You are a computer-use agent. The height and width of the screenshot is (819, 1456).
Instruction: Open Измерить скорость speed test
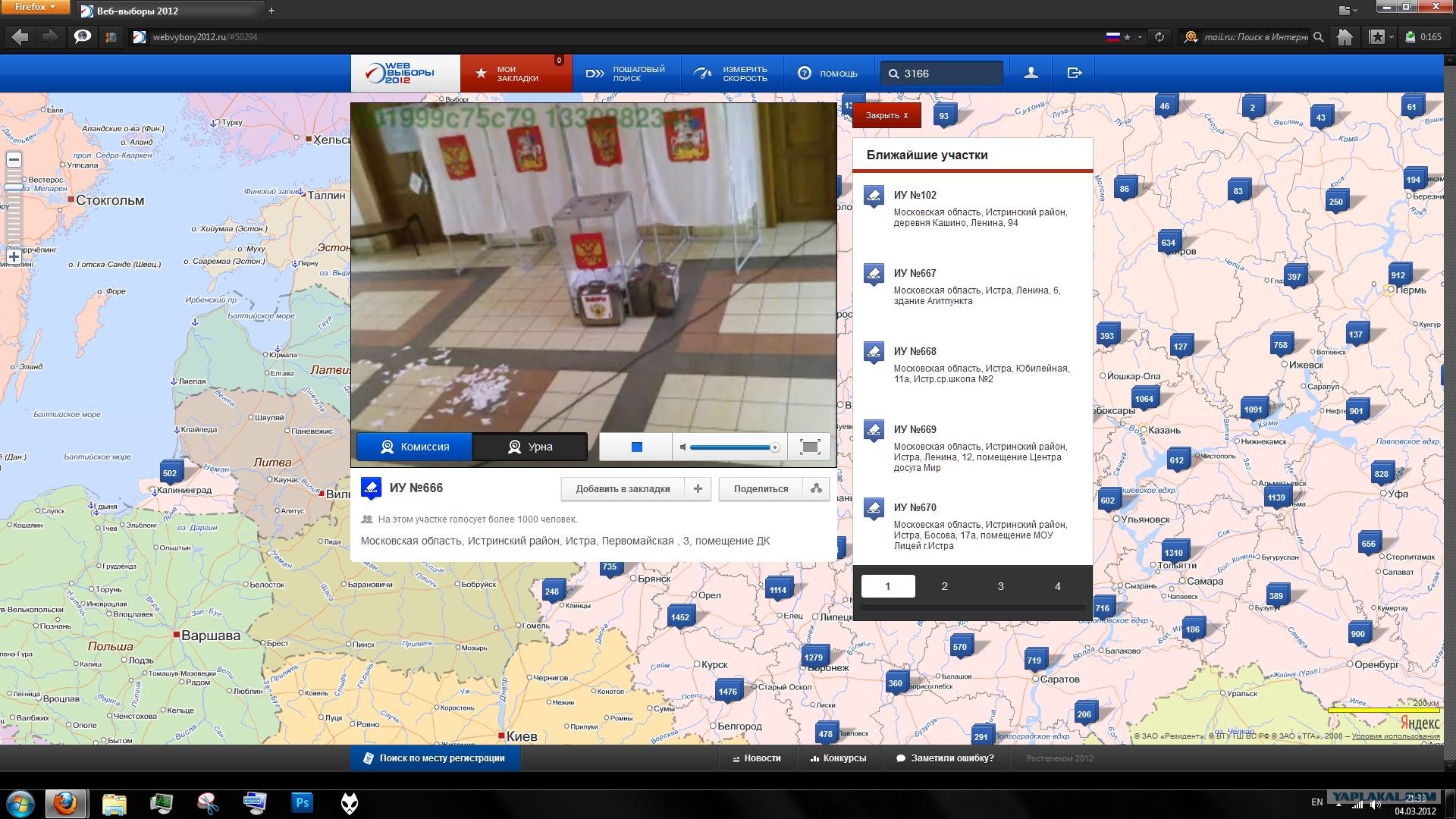point(731,74)
